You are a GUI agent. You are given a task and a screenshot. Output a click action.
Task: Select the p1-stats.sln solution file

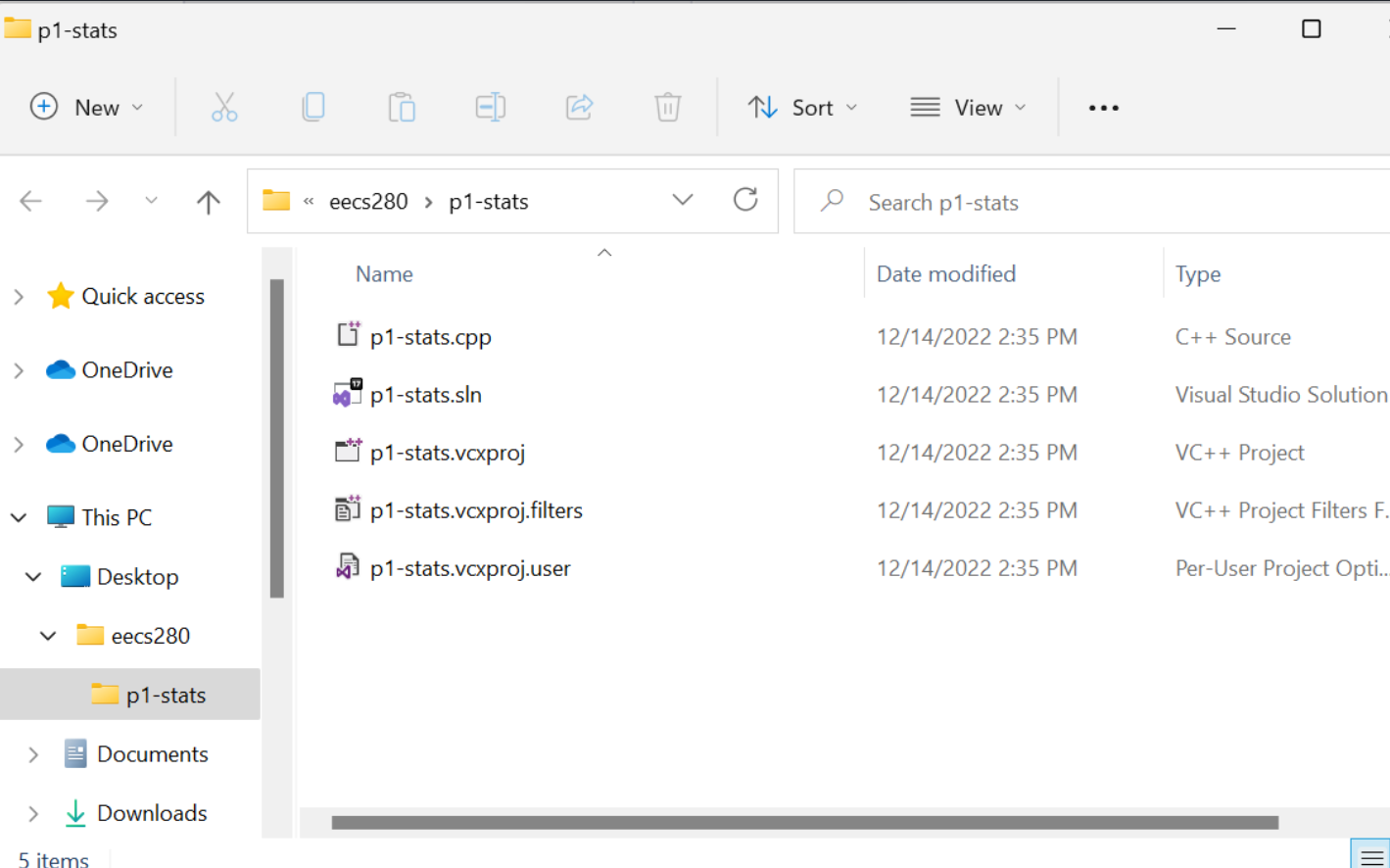(426, 395)
